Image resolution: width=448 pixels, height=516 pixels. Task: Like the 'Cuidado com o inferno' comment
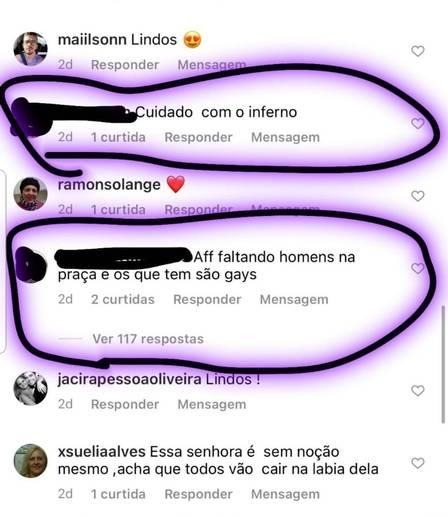(x=417, y=123)
